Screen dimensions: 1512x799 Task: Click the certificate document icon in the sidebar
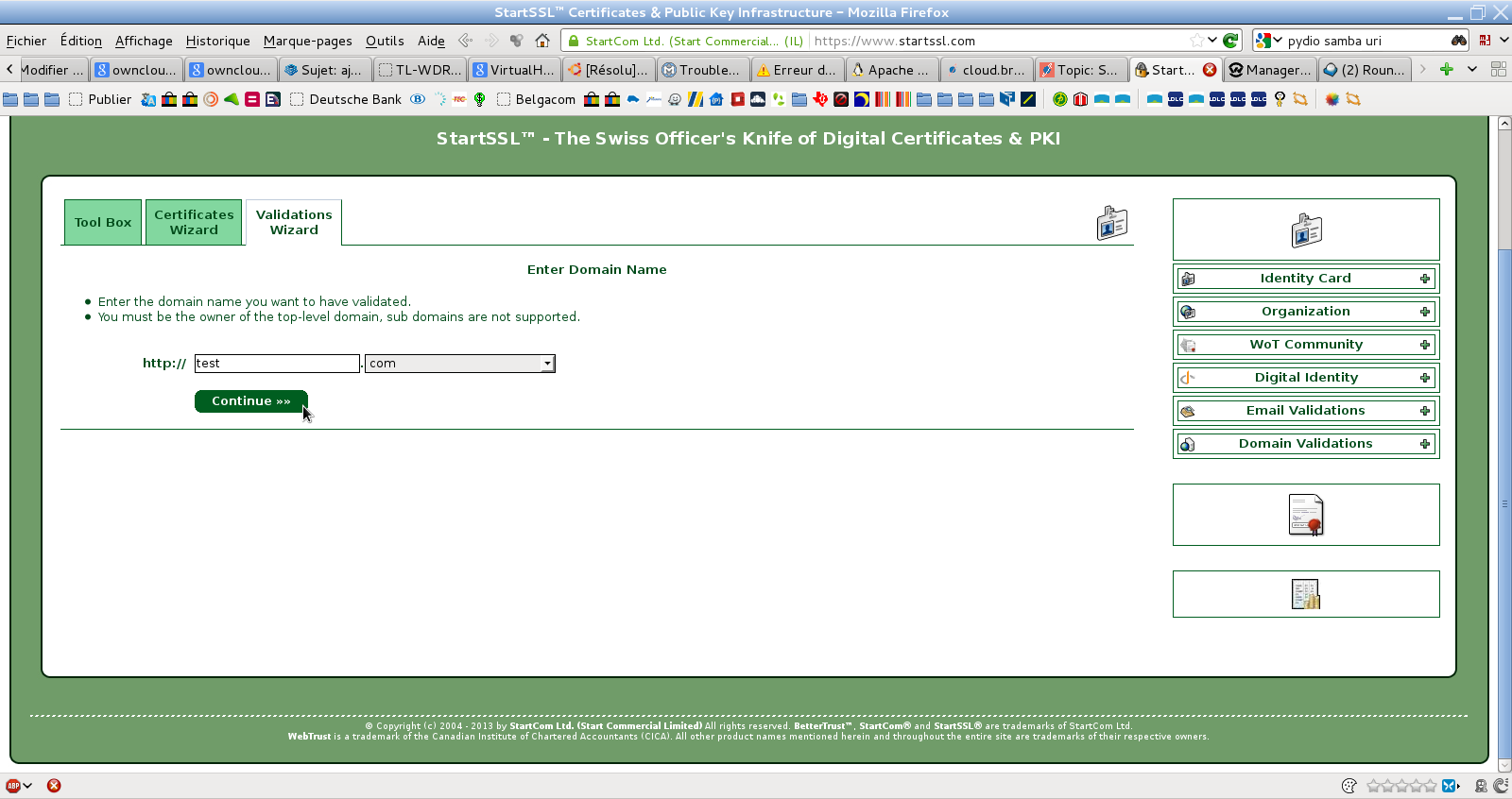point(1306,515)
